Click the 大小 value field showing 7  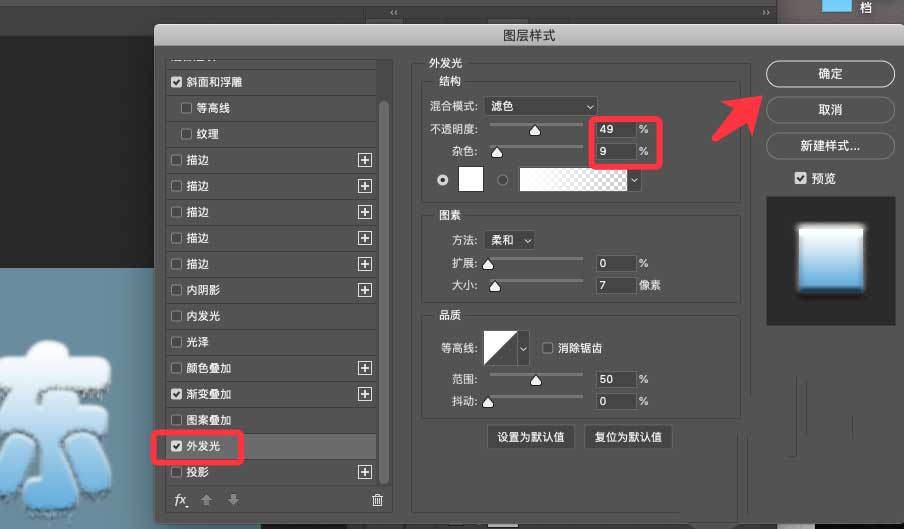click(x=615, y=285)
